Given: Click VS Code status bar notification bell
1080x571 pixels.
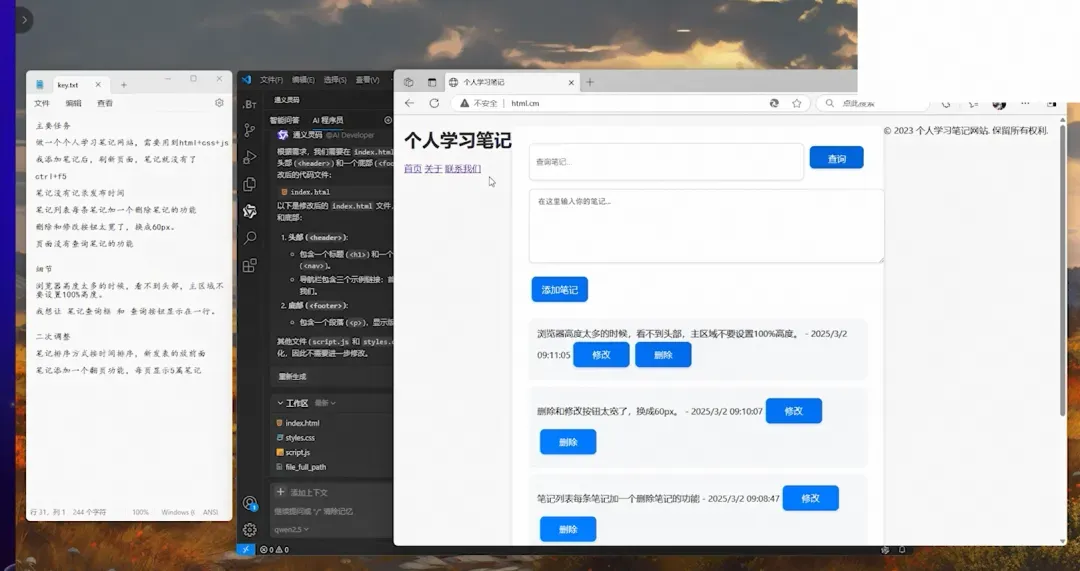Looking at the screenshot, I should tap(902, 550).
